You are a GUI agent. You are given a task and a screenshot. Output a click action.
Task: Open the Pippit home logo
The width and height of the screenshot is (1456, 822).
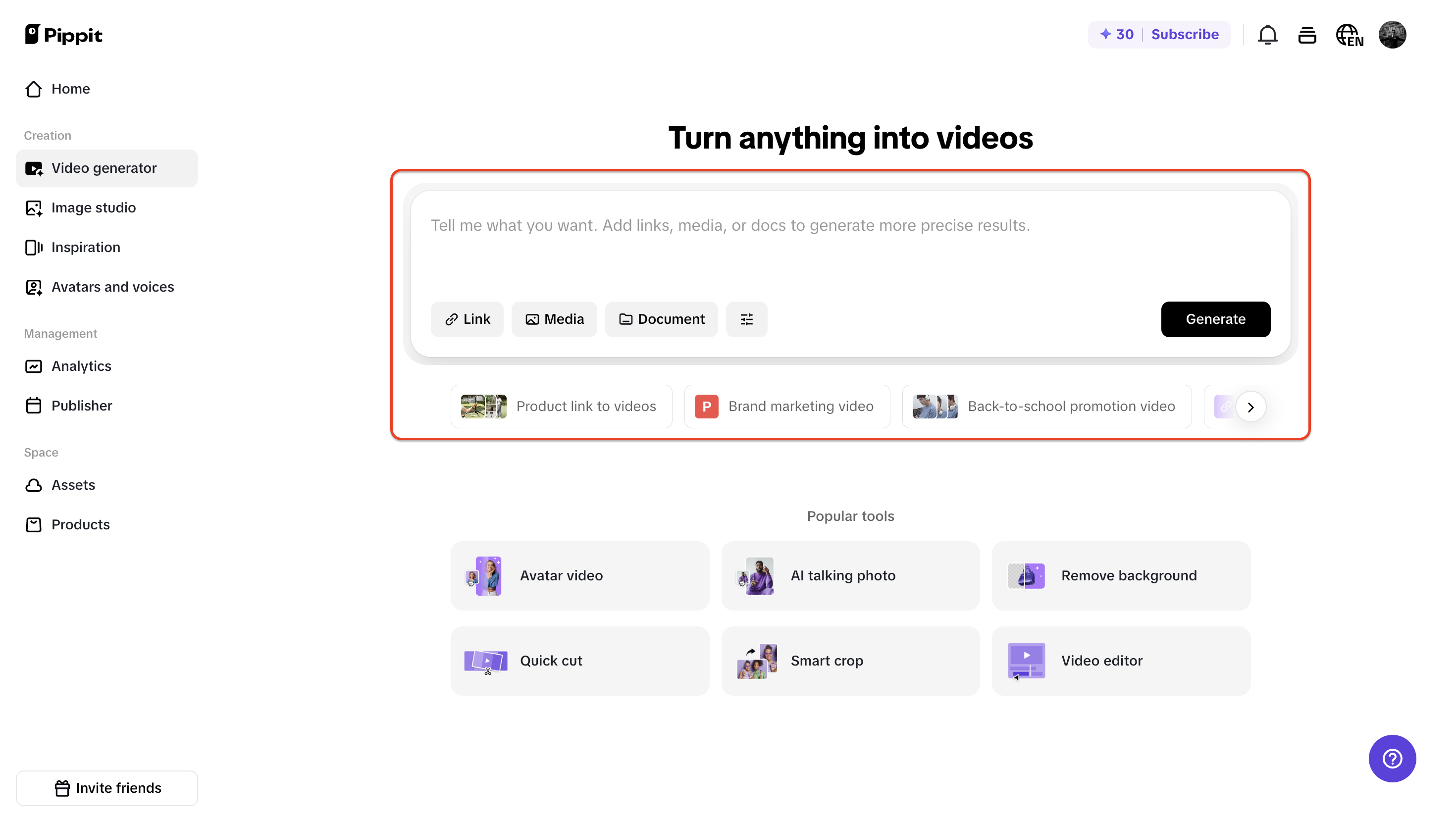63,34
